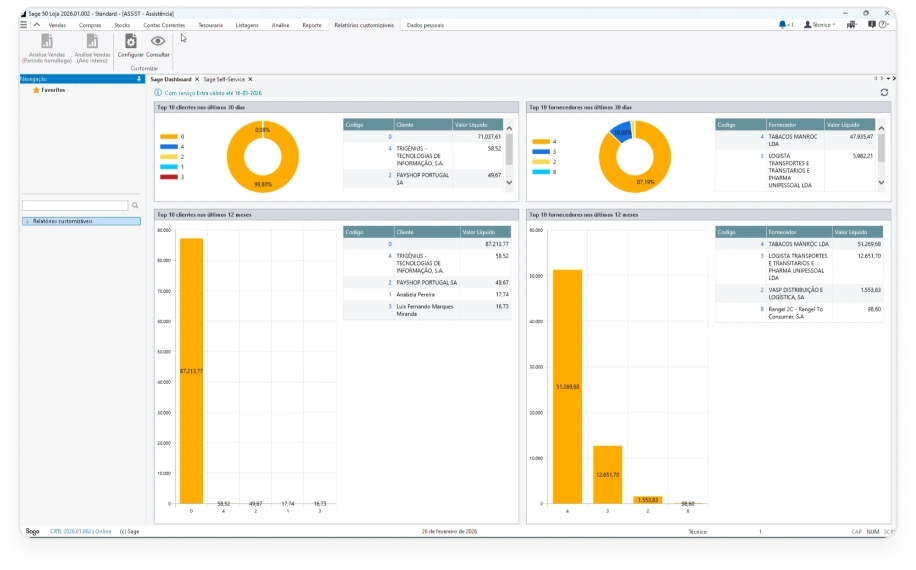Switch to the Sage Self-Service tab
The image size is (916, 570).
click(224, 79)
